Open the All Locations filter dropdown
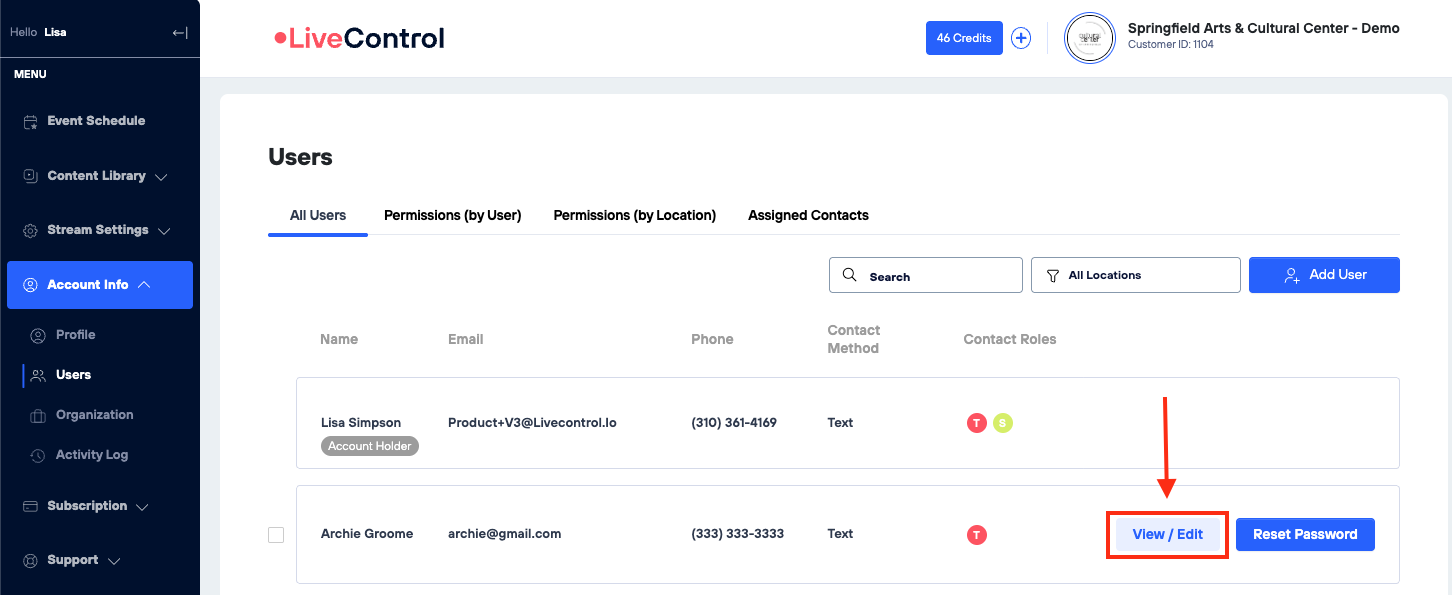Screen dimensions: 1452x595 pos(1135,275)
